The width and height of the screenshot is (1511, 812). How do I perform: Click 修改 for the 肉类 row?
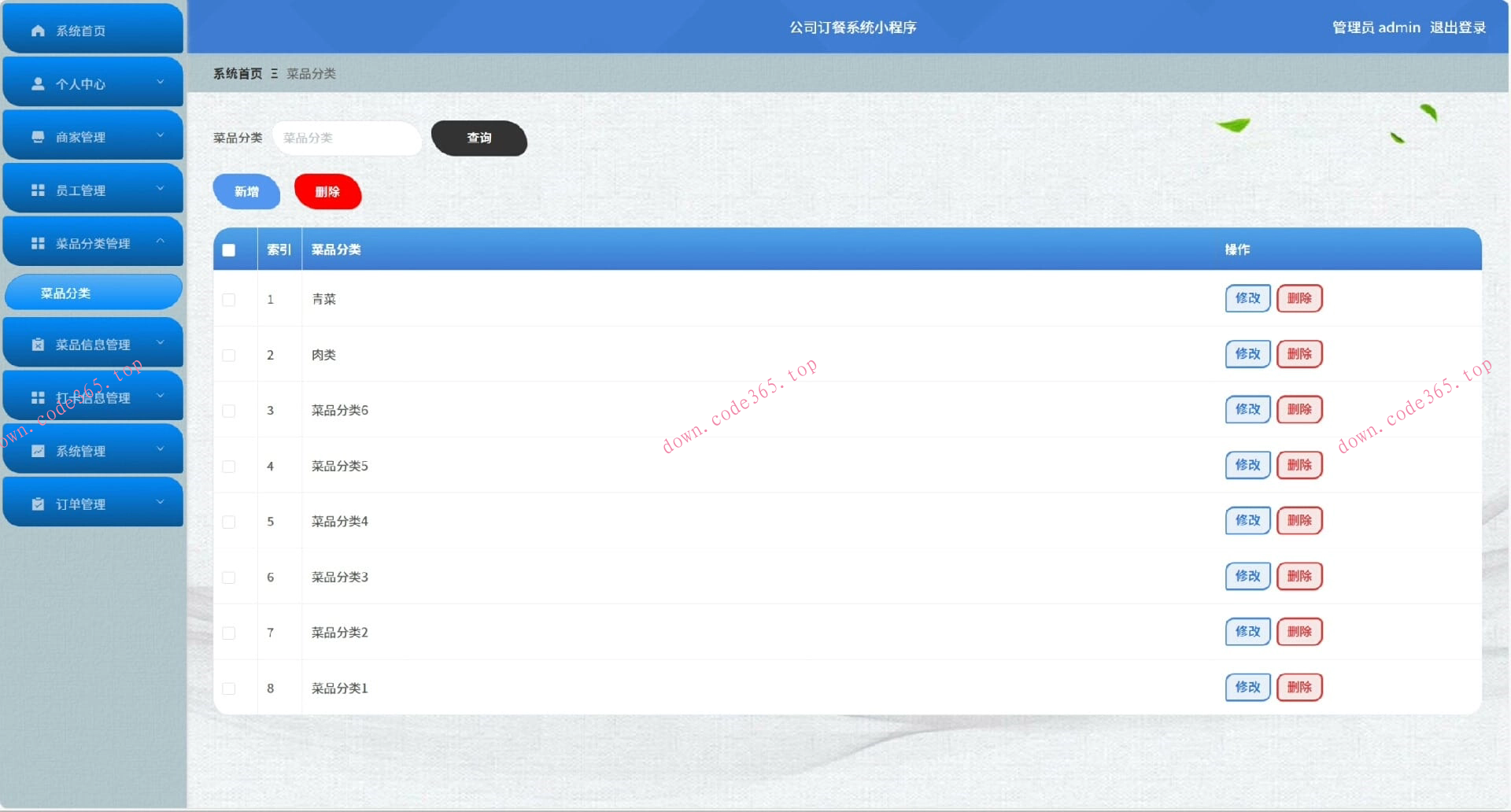pyautogui.click(x=1248, y=354)
